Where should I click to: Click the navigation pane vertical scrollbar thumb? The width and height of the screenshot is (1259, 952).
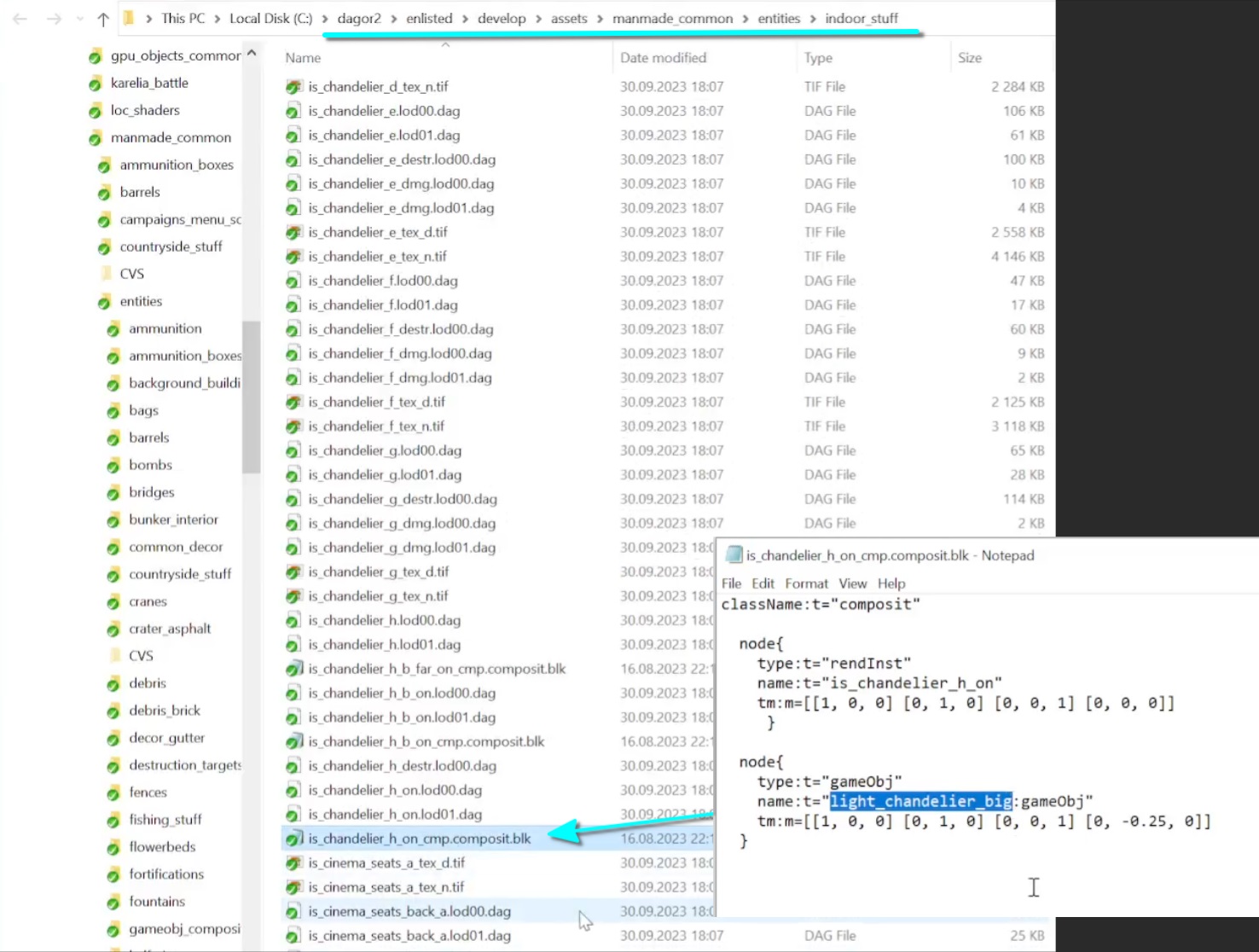coord(251,397)
